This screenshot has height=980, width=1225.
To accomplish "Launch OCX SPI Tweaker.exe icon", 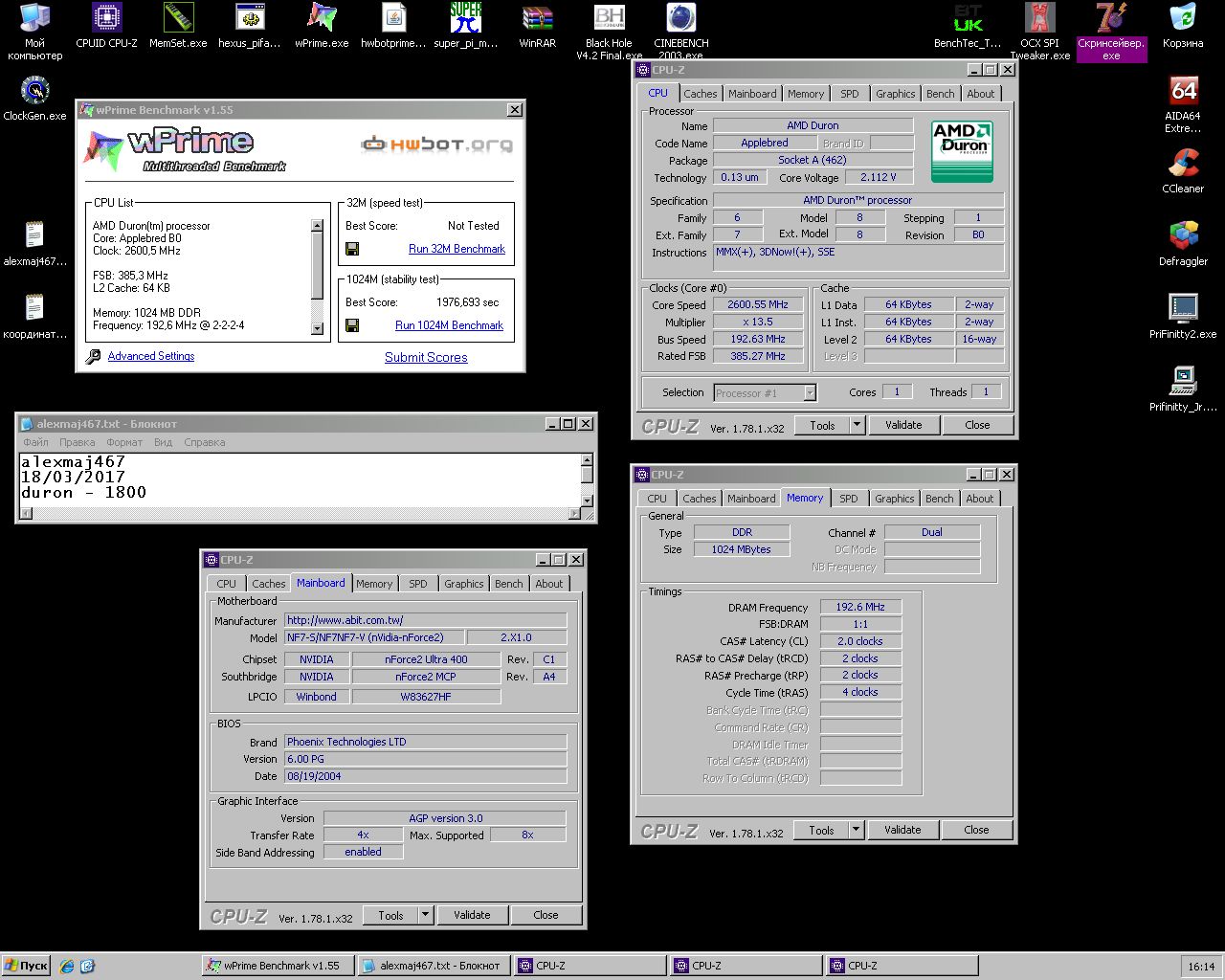I will pos(1039,32).
